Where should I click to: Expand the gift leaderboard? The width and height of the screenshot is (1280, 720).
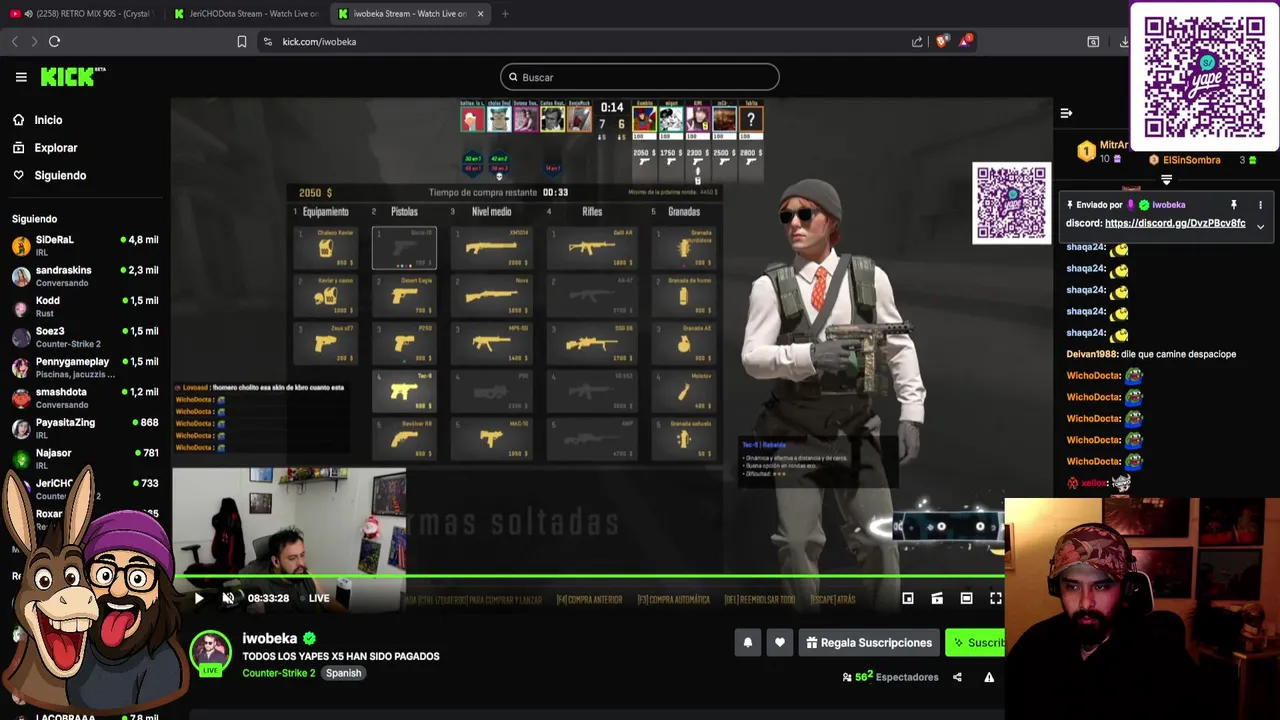(x=1166, y=180)
